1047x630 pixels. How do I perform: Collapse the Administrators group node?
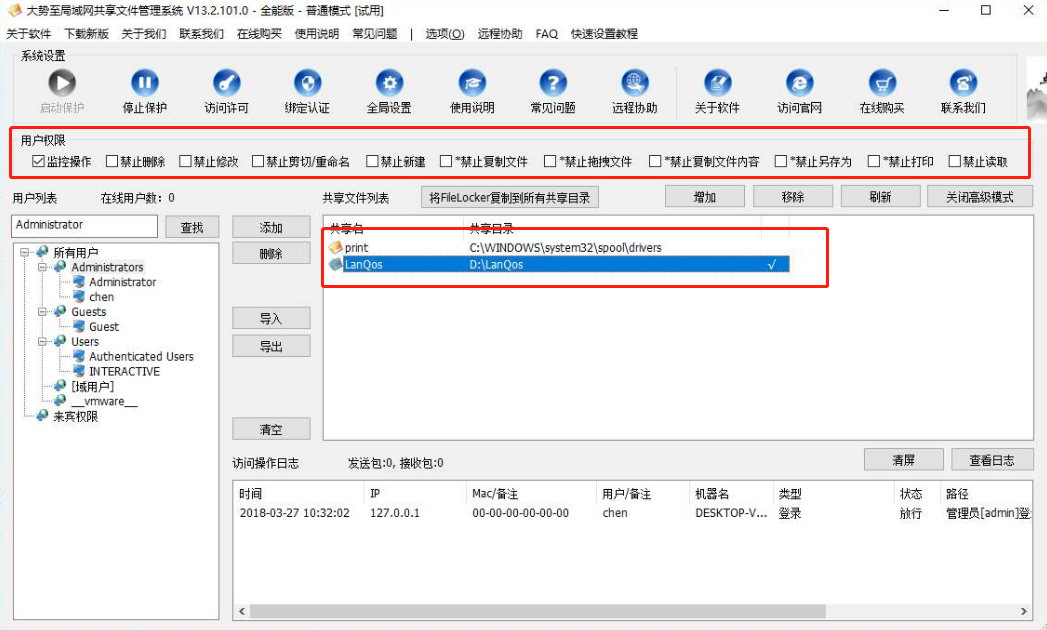click(x=43, y=267)
